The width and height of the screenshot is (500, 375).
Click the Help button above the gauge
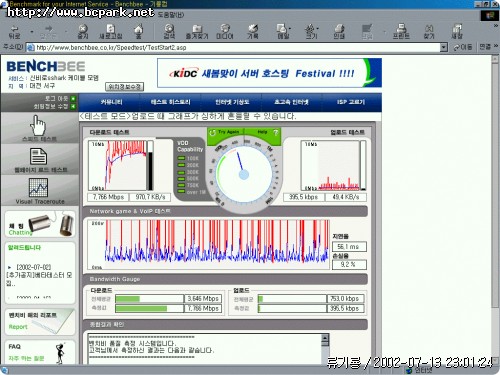(x=267, y=132)
